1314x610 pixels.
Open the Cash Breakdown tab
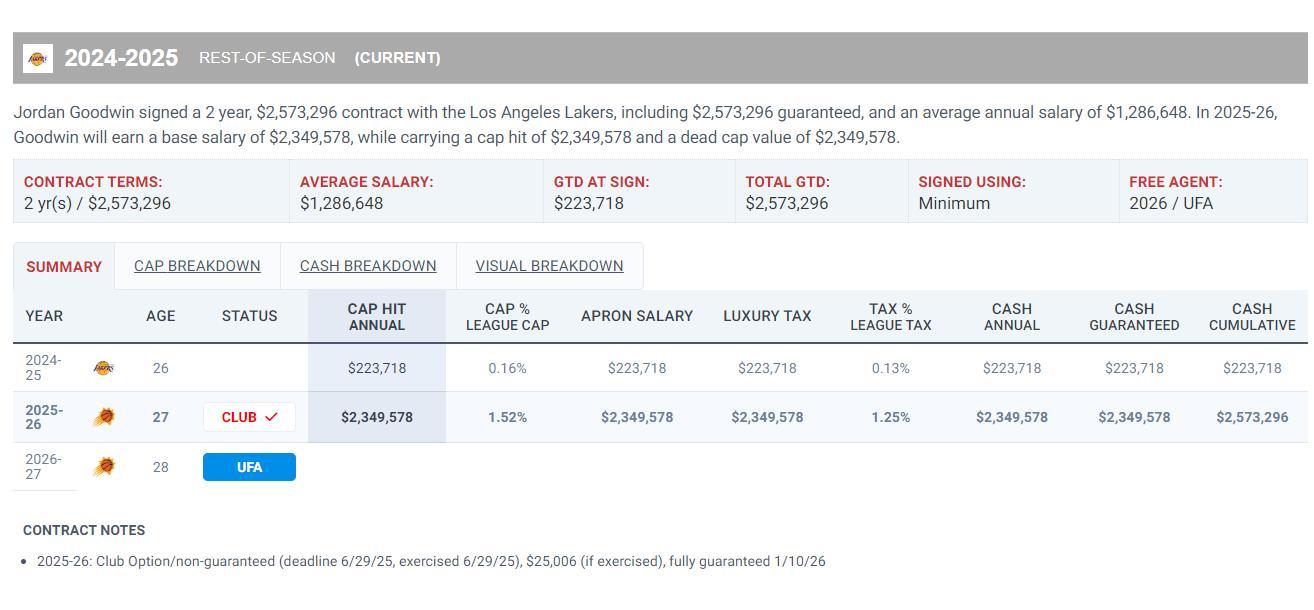coord(368,266)
